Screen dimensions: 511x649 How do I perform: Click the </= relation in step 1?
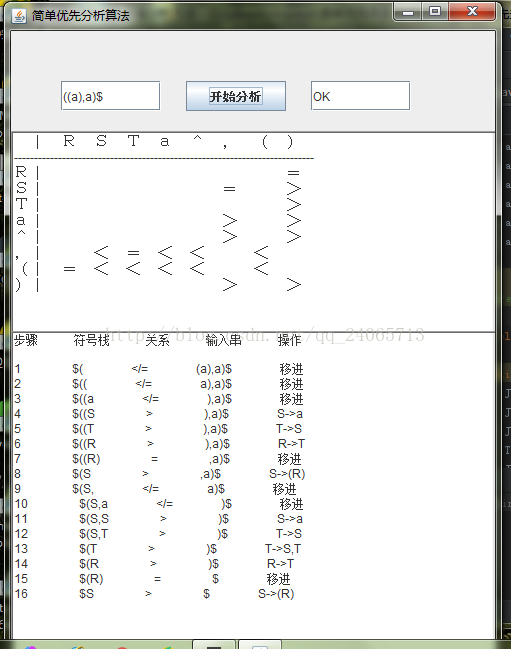(139, 369)
